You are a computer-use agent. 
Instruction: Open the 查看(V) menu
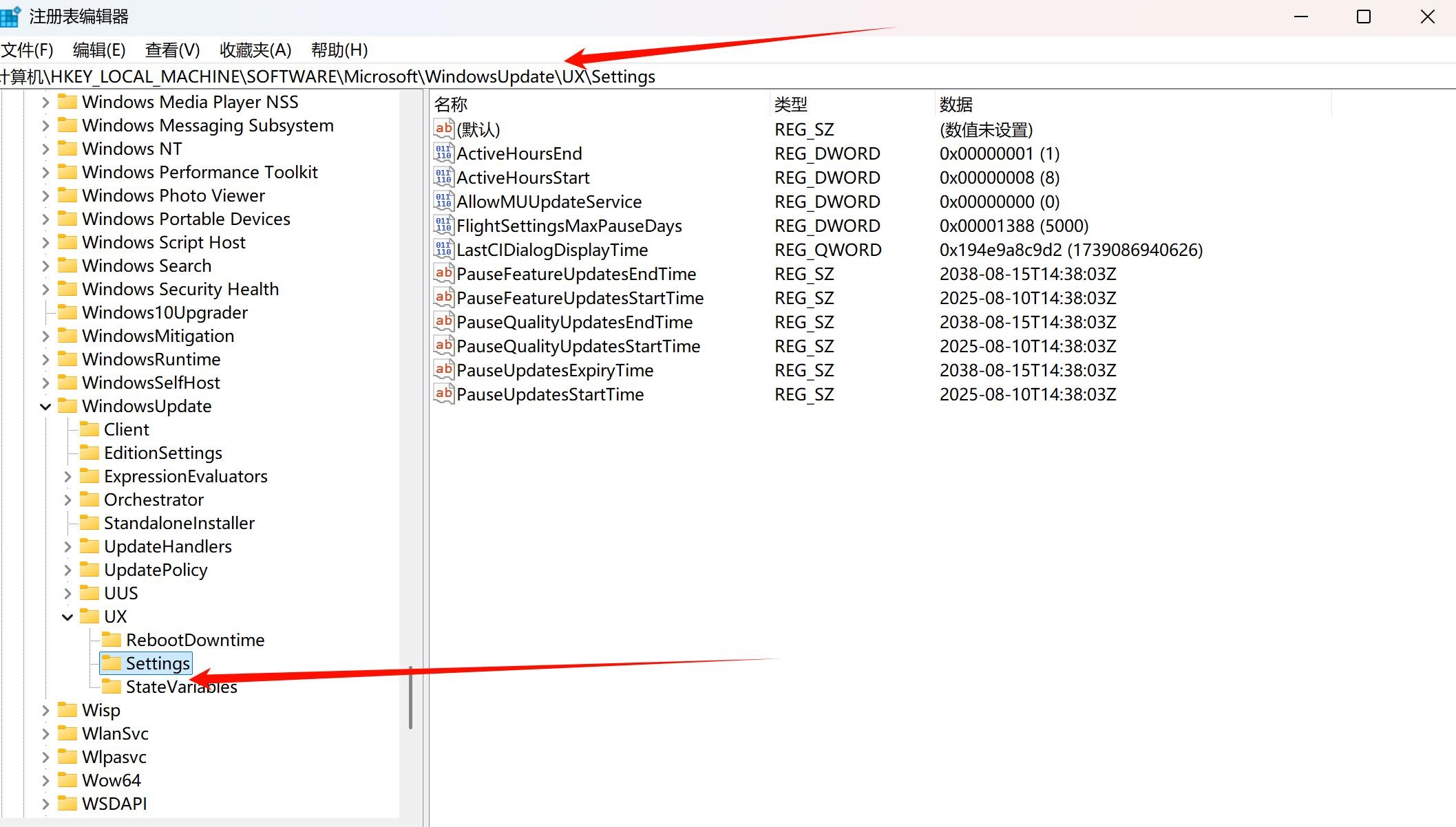[172, 50]
